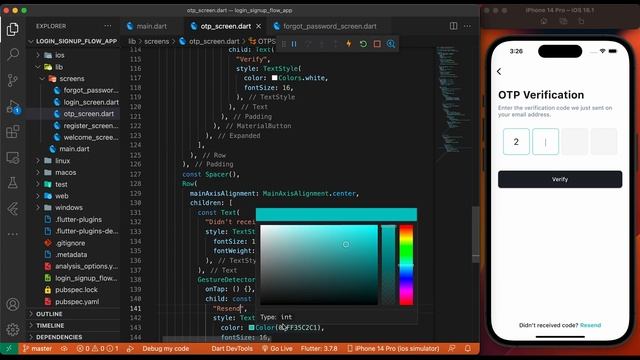This screenshot has width=640, height=360.
Task: Click the teal color preview header bar
Action: [336, 214]
